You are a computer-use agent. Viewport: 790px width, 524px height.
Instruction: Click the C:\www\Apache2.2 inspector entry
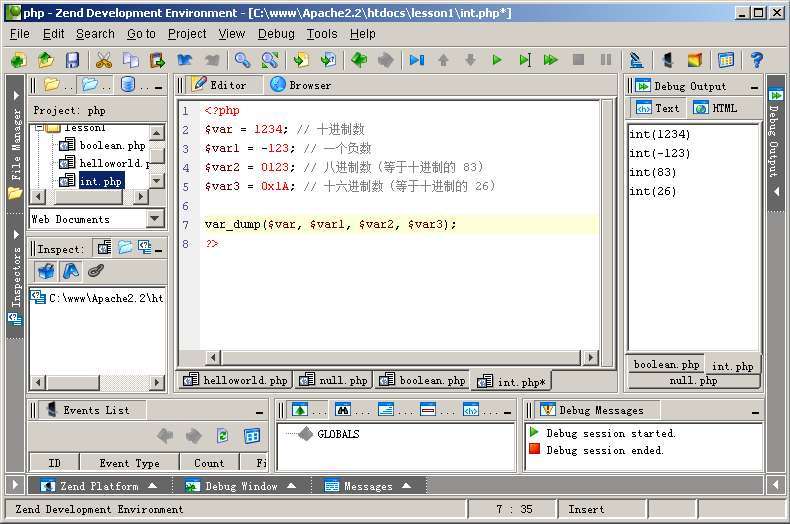(x=97, y=298)
